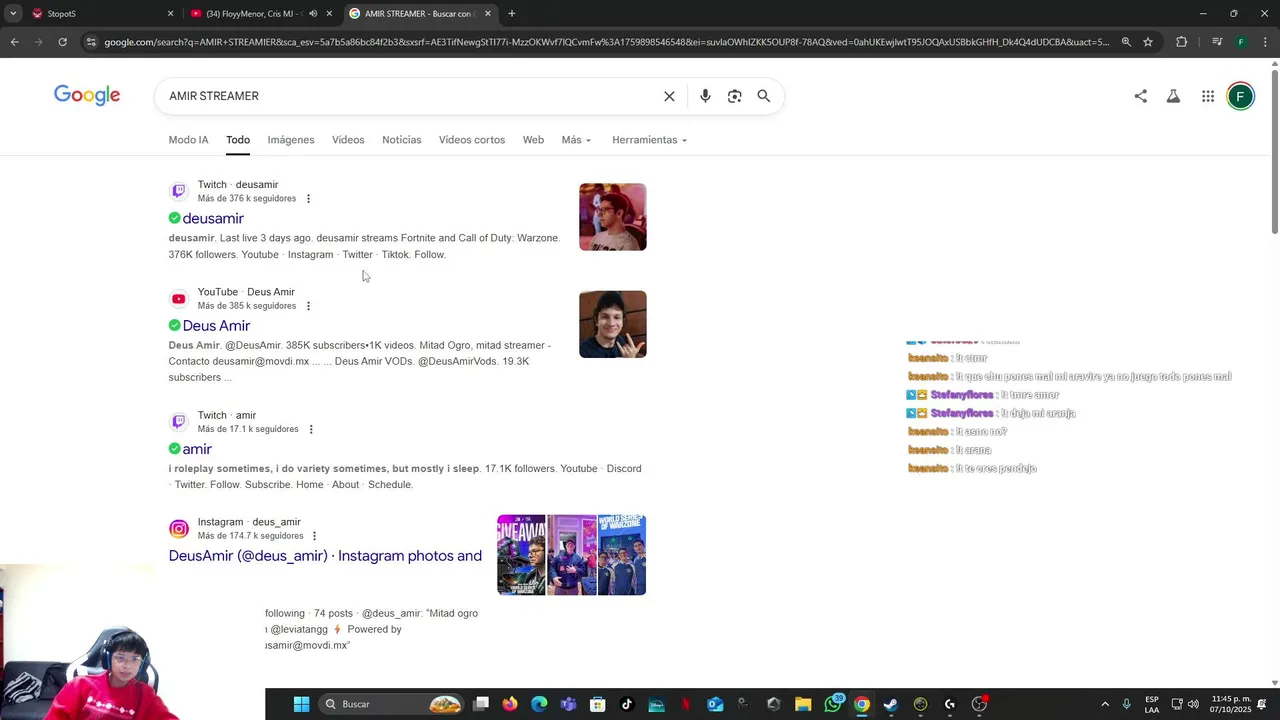The width and height of the screenshot is (1280, 720).
Task: Open a new browser tab with the plus button
Action: pyautogui.click(x=512, y=14)
